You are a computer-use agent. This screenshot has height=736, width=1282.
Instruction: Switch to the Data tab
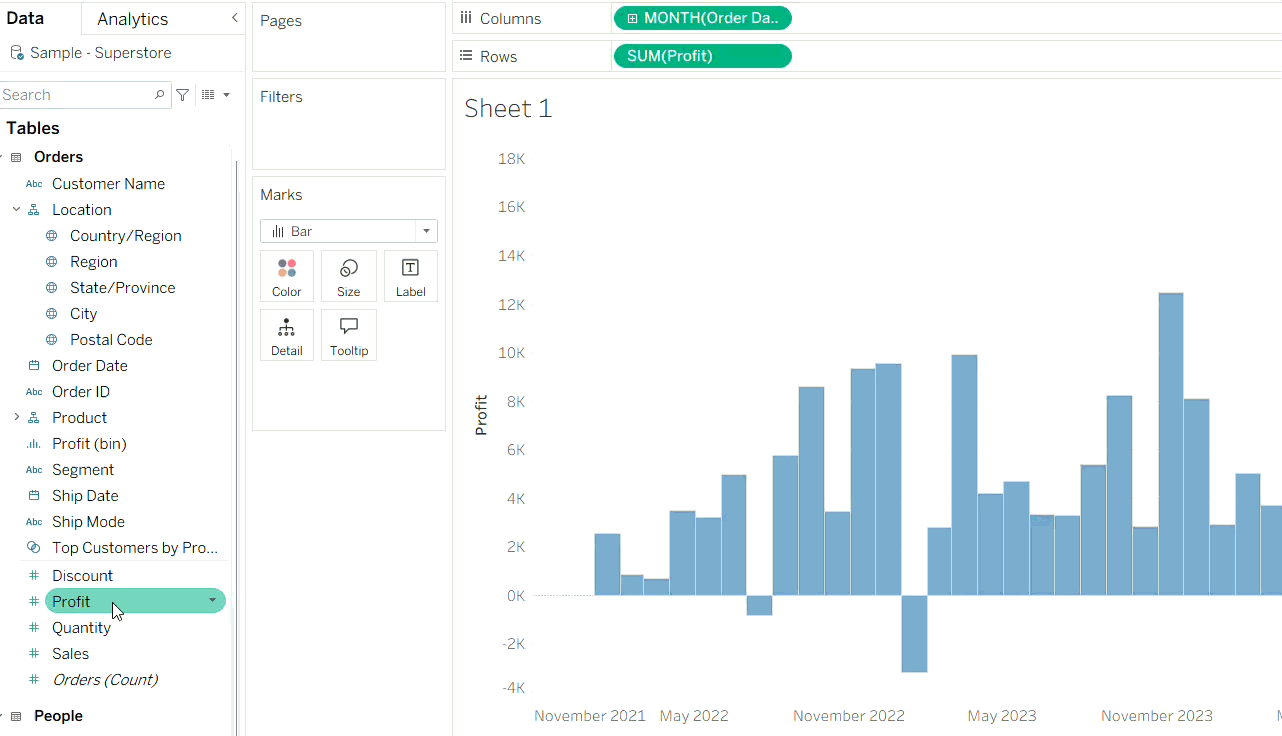pos(25,18)
